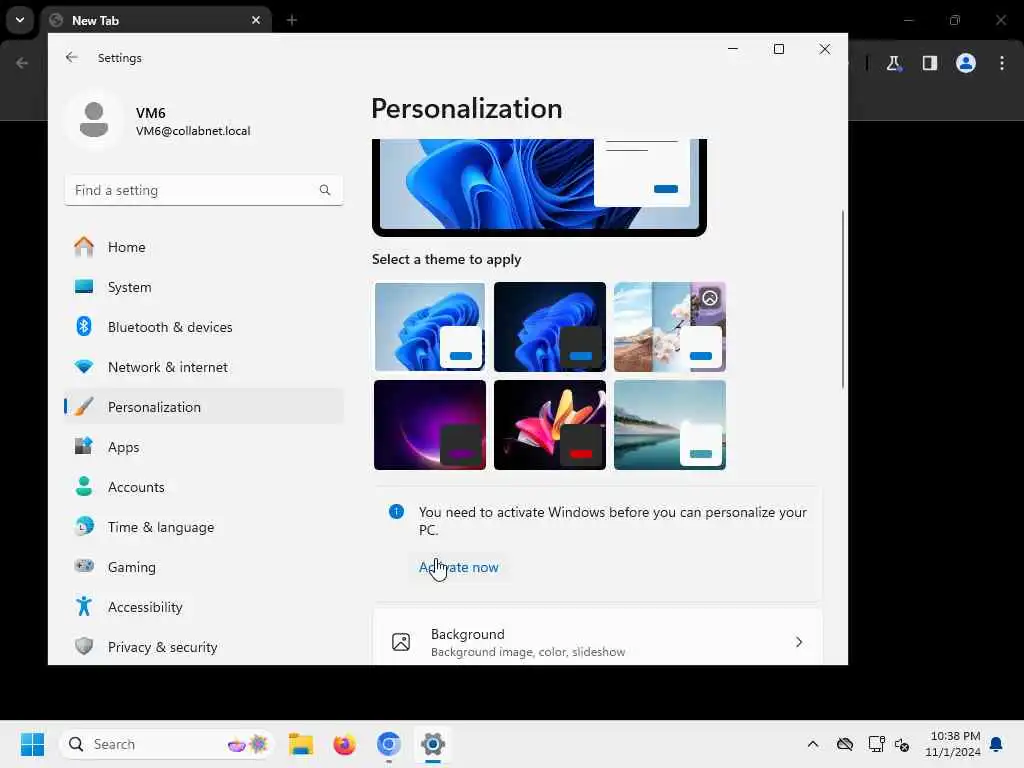Click the Activate now link

tap(458, 567)
